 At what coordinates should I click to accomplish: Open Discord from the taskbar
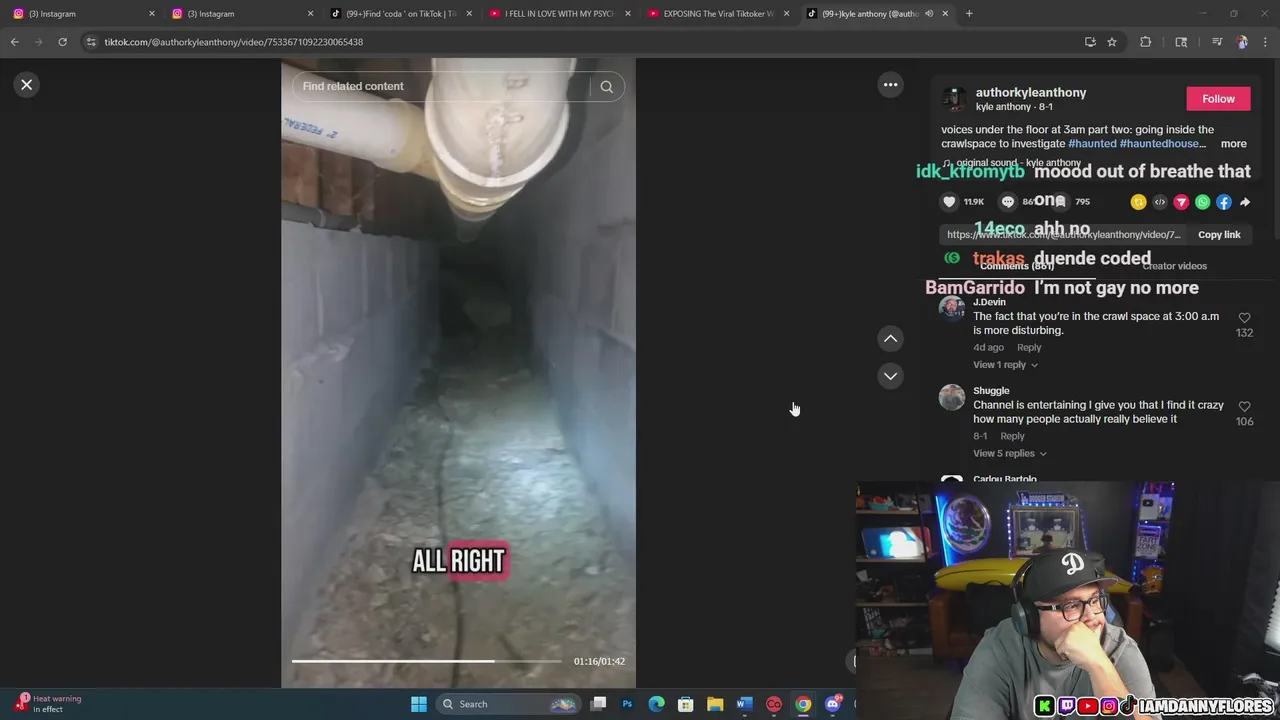point(833,704)
